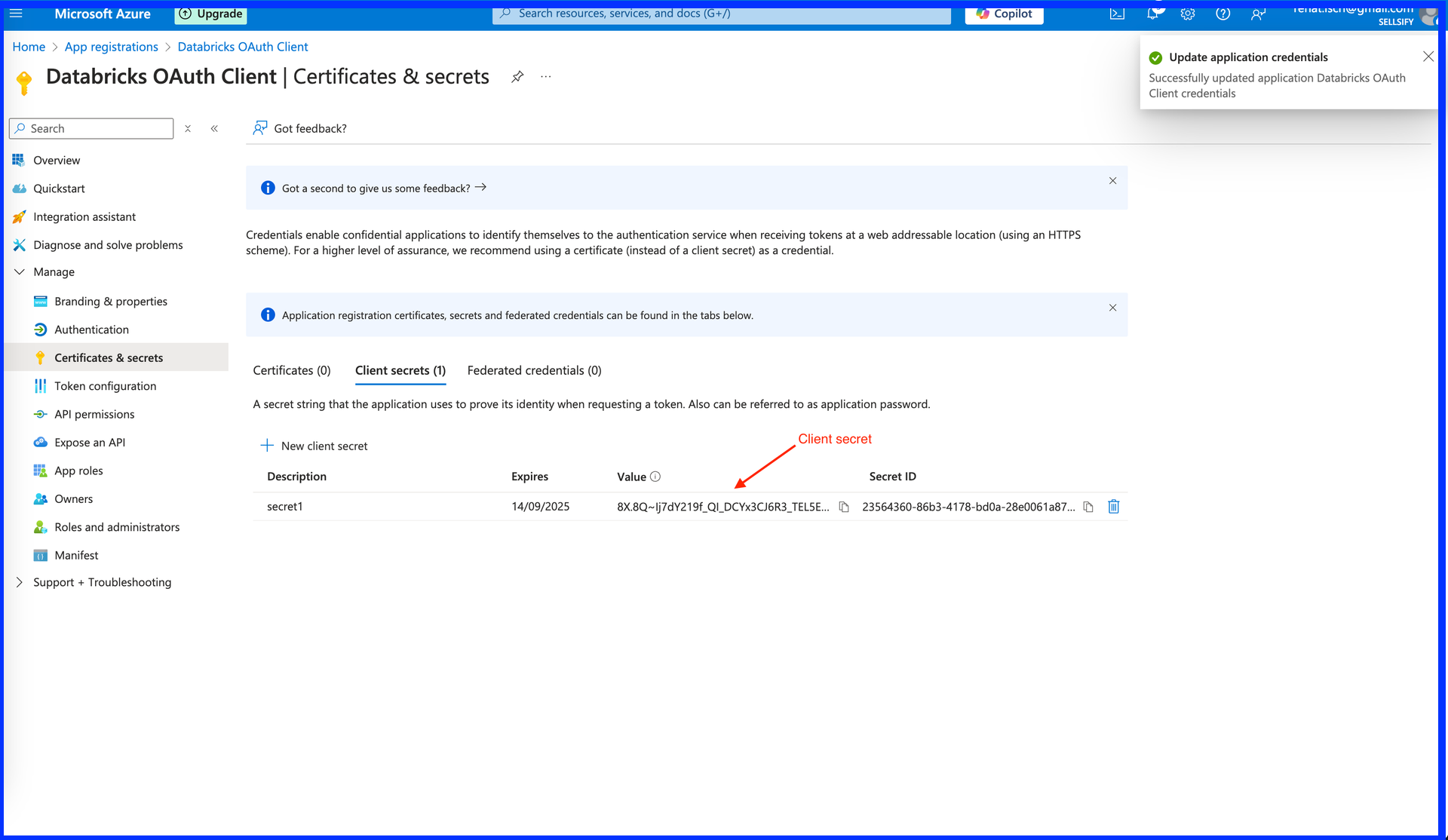Select the Secret ID text 23564360-...
This screenshot has width=1448, height=840.
(x=968, y=507)
